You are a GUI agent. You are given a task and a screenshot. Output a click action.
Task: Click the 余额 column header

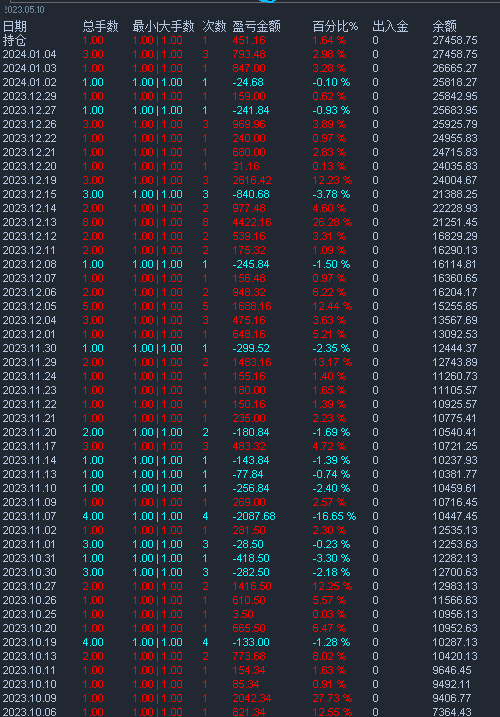444,27
